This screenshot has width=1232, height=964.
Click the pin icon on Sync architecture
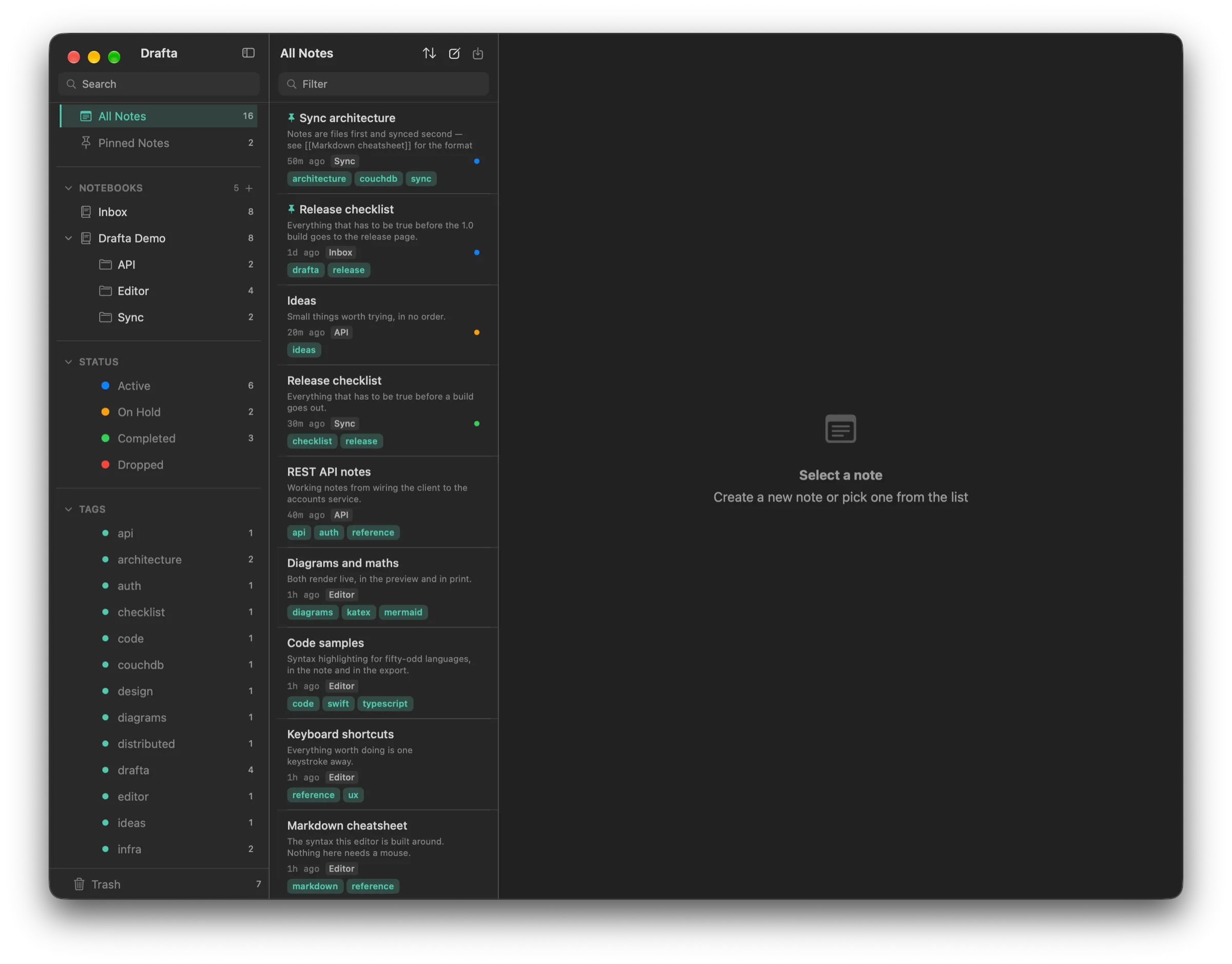coord(291,118)
